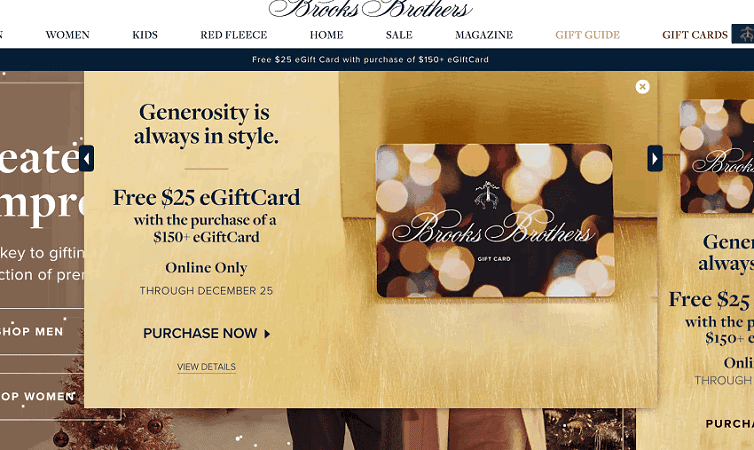Go to previous slide arrow
Image resolution: width=754 pixels, height=450 pixels.
click(x=86, y=158)
